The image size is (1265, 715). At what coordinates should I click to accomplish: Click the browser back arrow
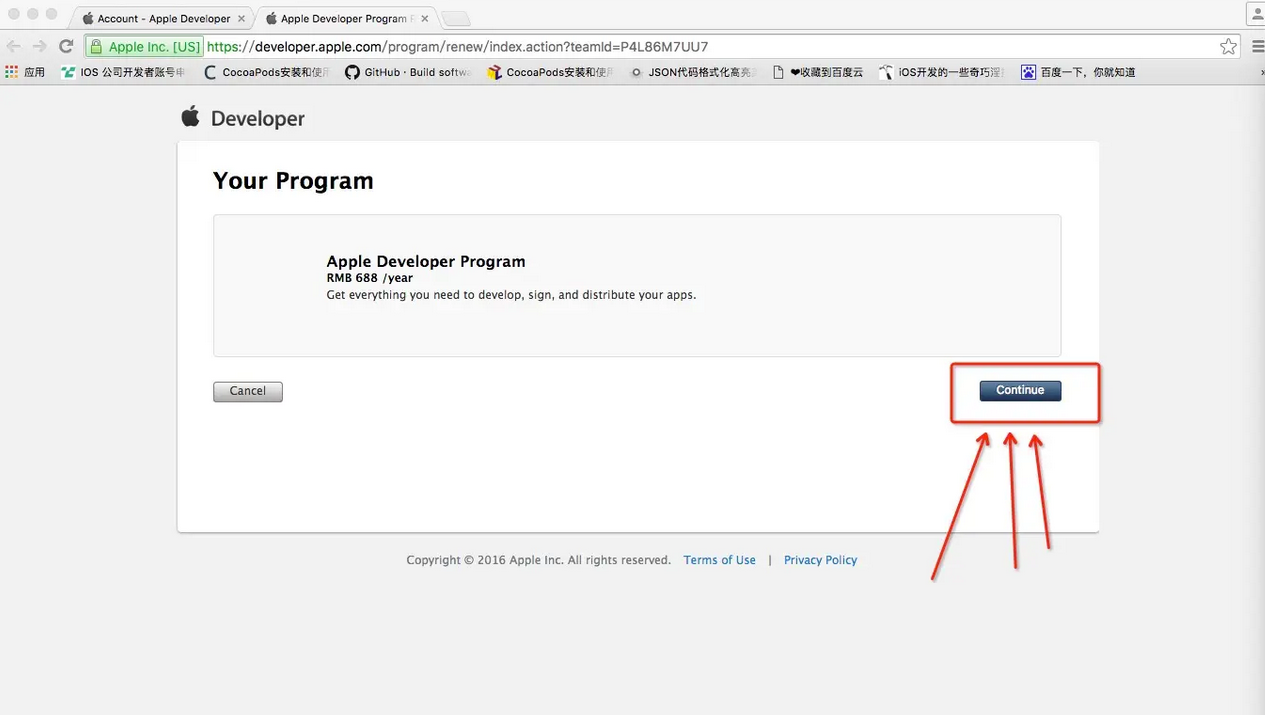14,46
